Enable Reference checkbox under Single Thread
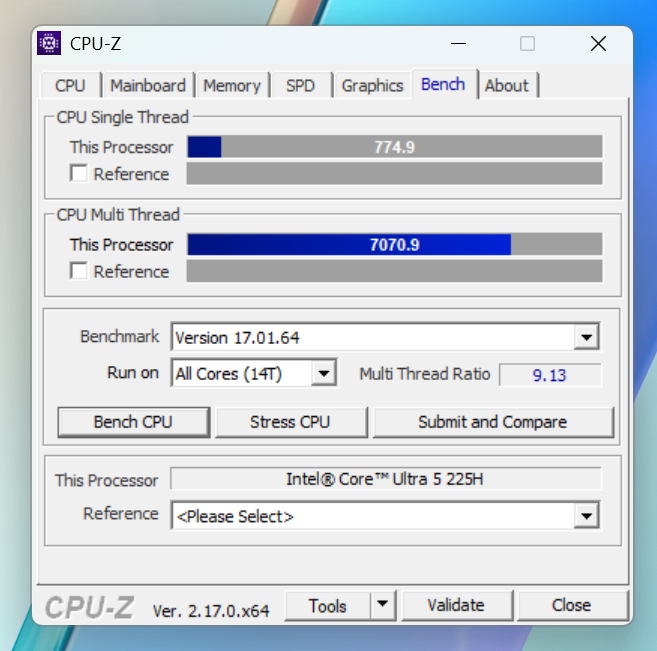The width and height of the screenshot is (657, 651). click(78, 173)
